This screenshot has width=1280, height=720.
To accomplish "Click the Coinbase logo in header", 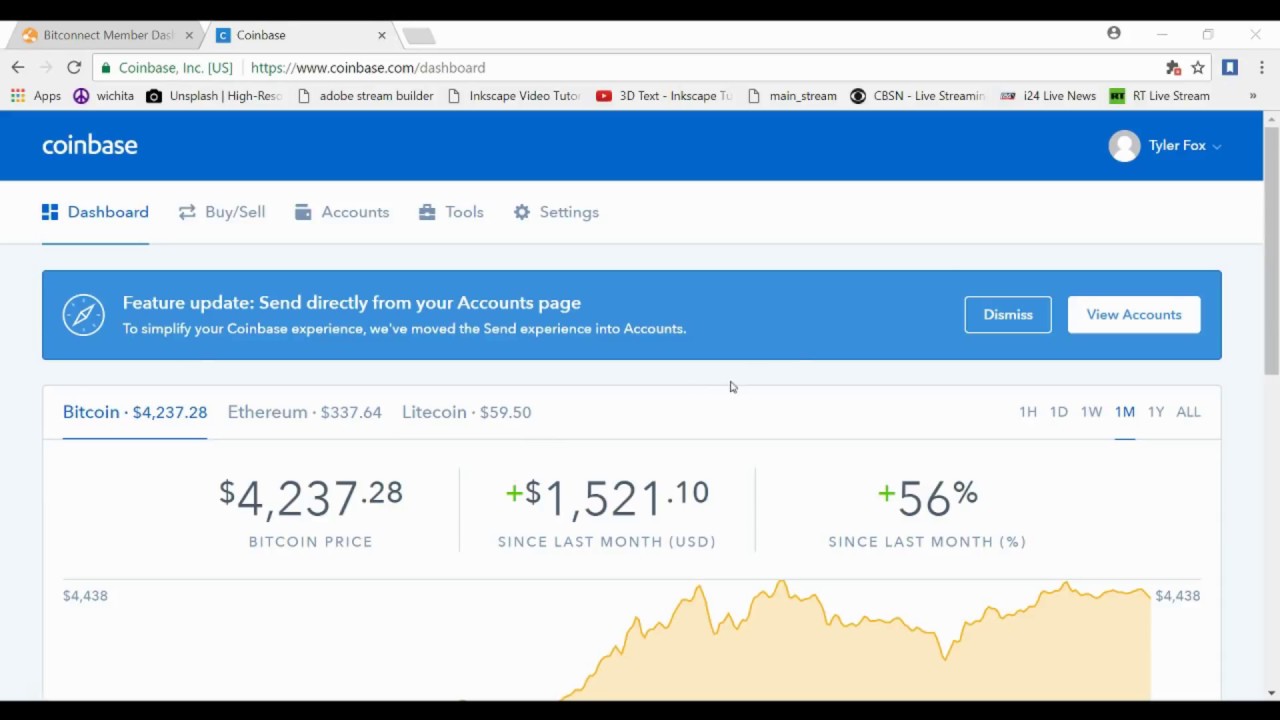I will 90,145.
